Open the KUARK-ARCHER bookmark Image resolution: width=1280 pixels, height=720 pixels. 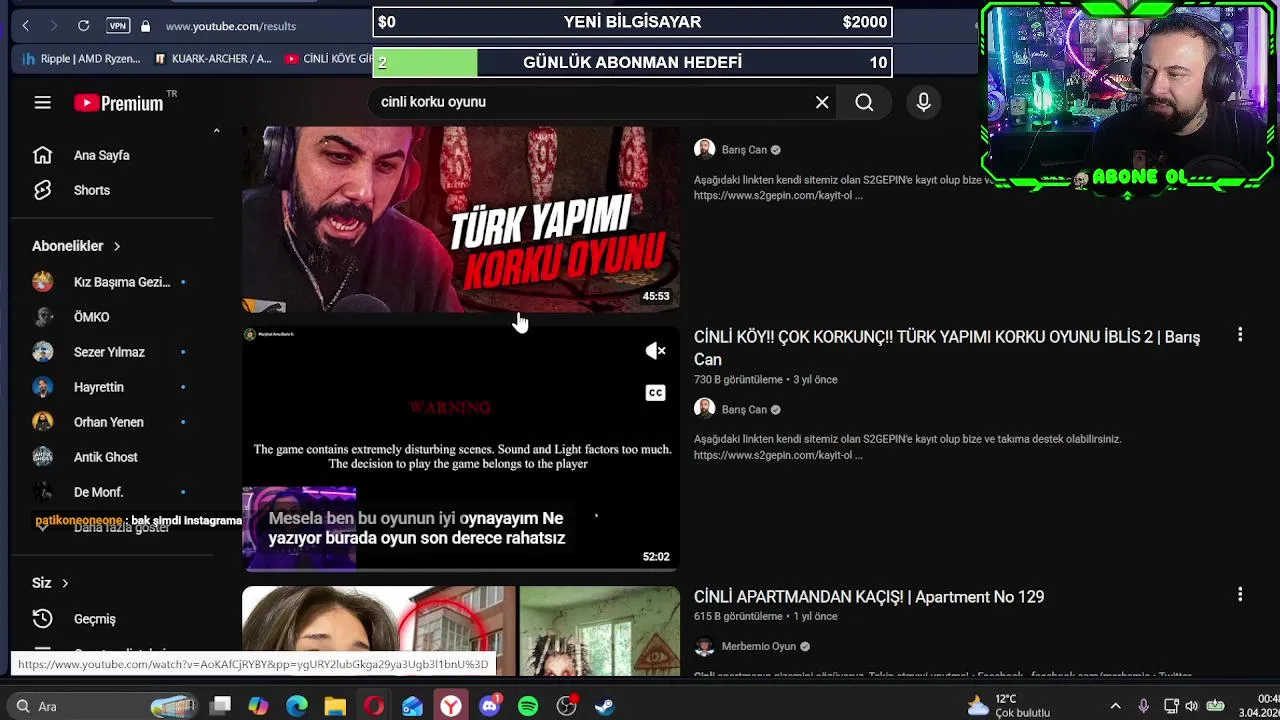click(213, 59)
